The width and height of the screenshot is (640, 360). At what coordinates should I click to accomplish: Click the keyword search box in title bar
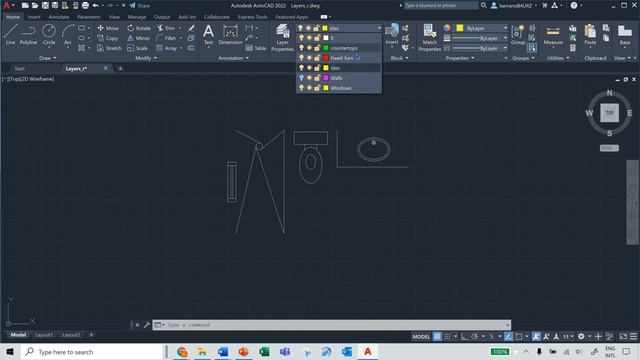(441, 5)
